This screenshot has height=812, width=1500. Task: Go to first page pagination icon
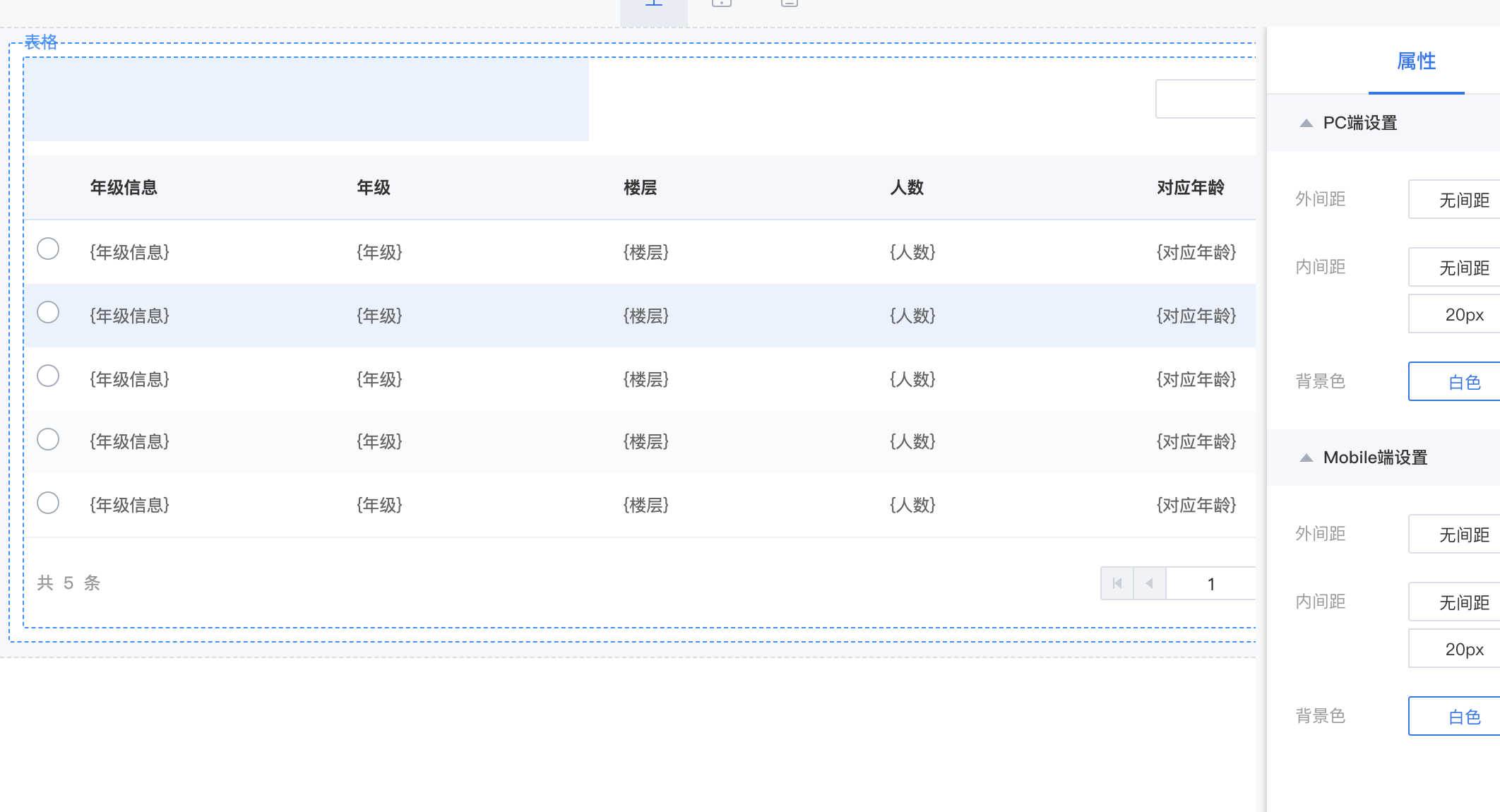(x=1117, y=583)
